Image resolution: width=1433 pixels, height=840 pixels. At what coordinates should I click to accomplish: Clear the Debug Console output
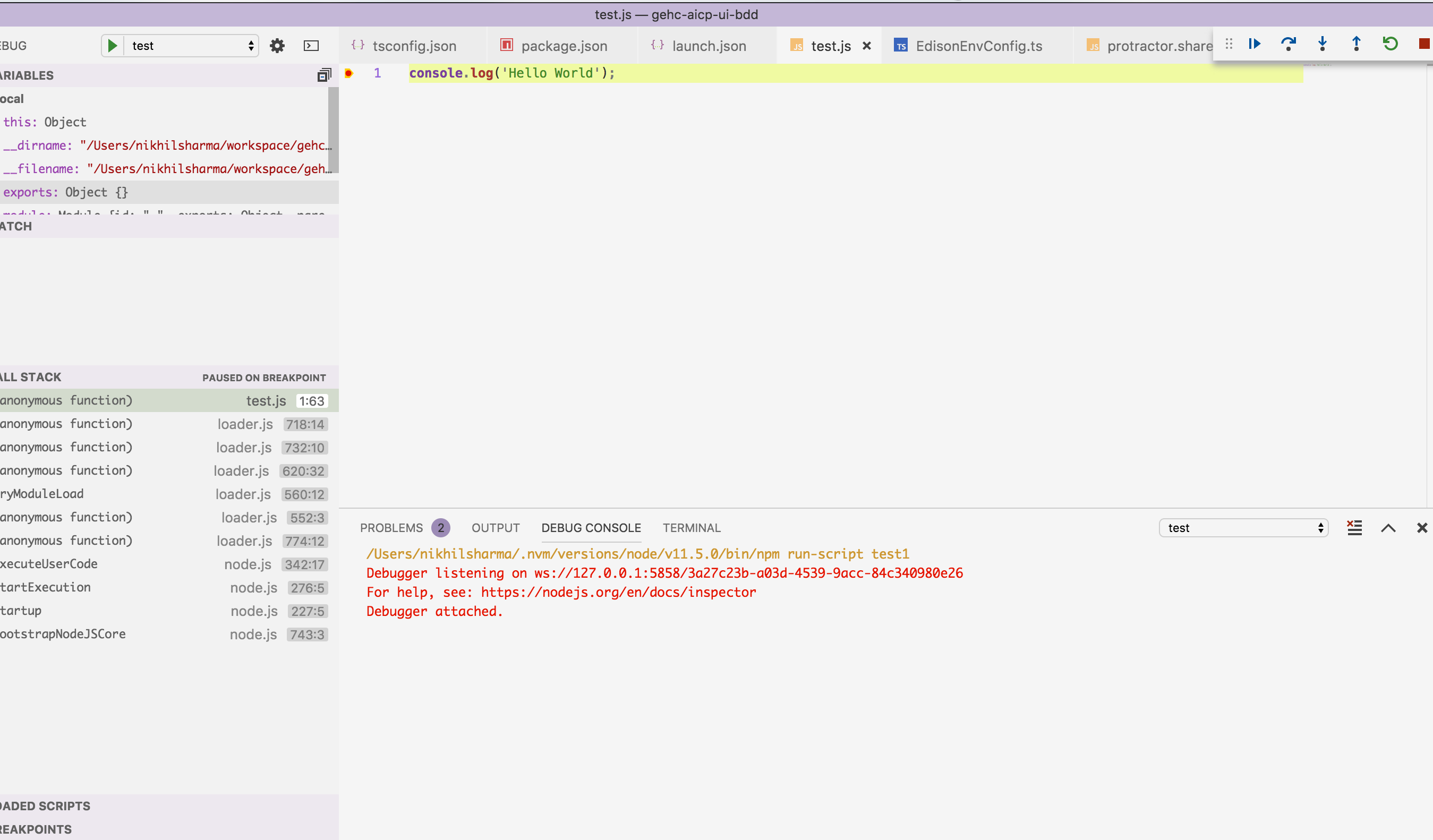(1354, 527)
